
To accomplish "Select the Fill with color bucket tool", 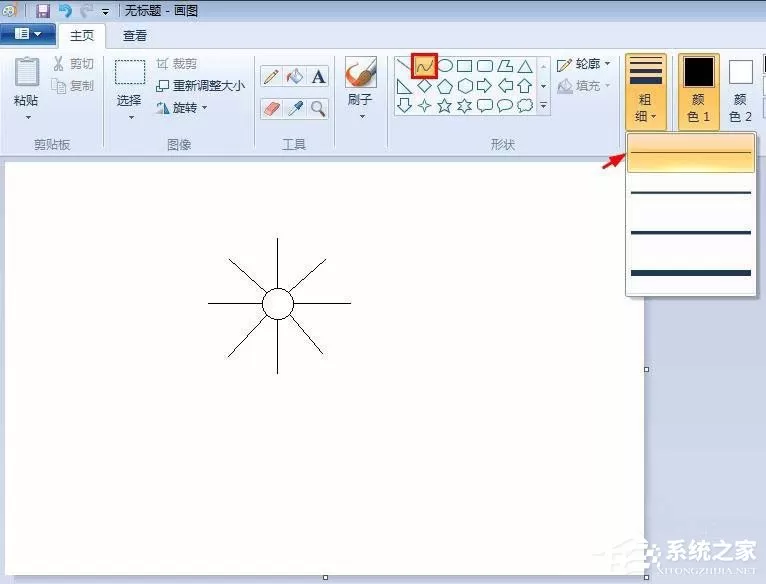I will (x=295, y=77).
